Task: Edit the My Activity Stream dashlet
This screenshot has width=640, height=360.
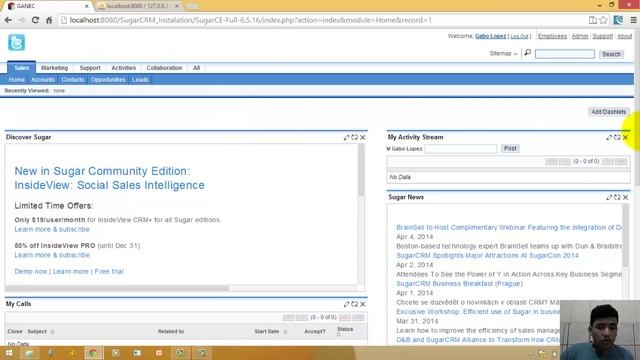Action: [609, 138]
